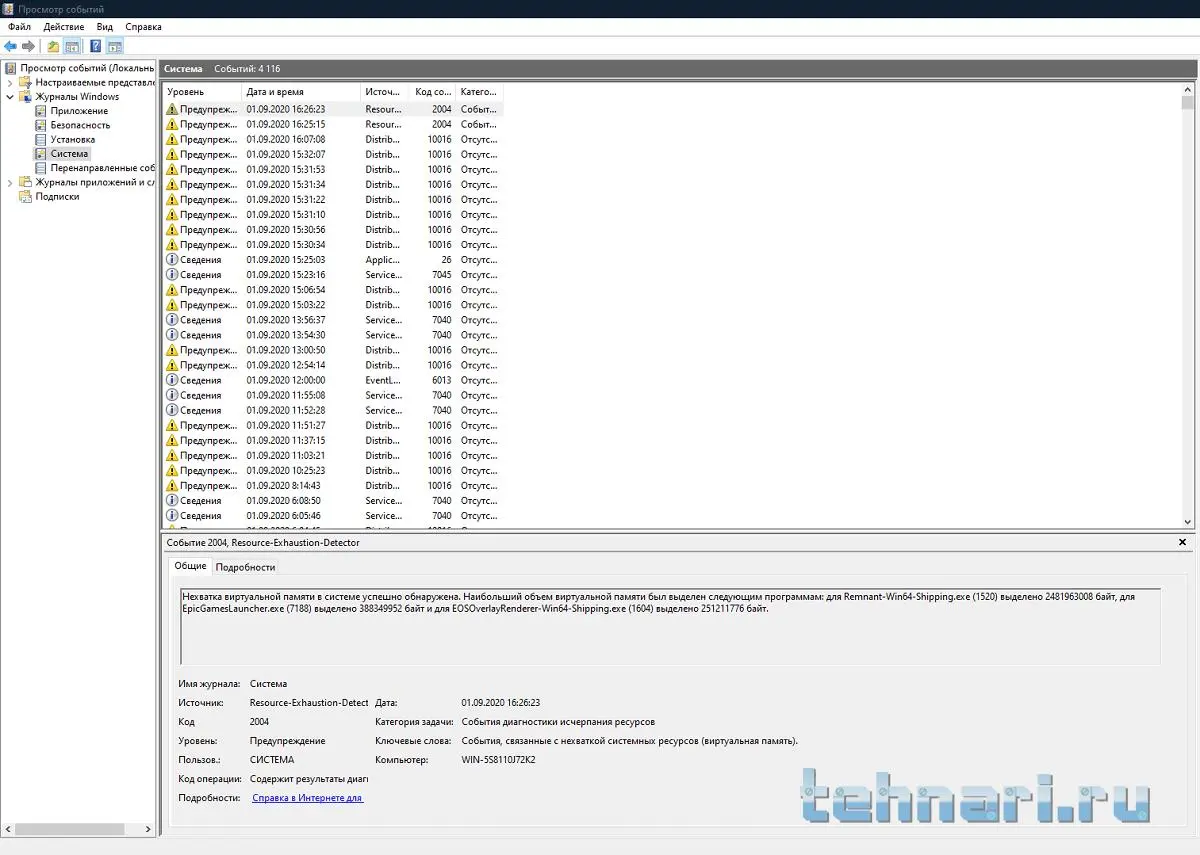Select the event dated 01.09.2020 11:55:08

click(333, 395)
